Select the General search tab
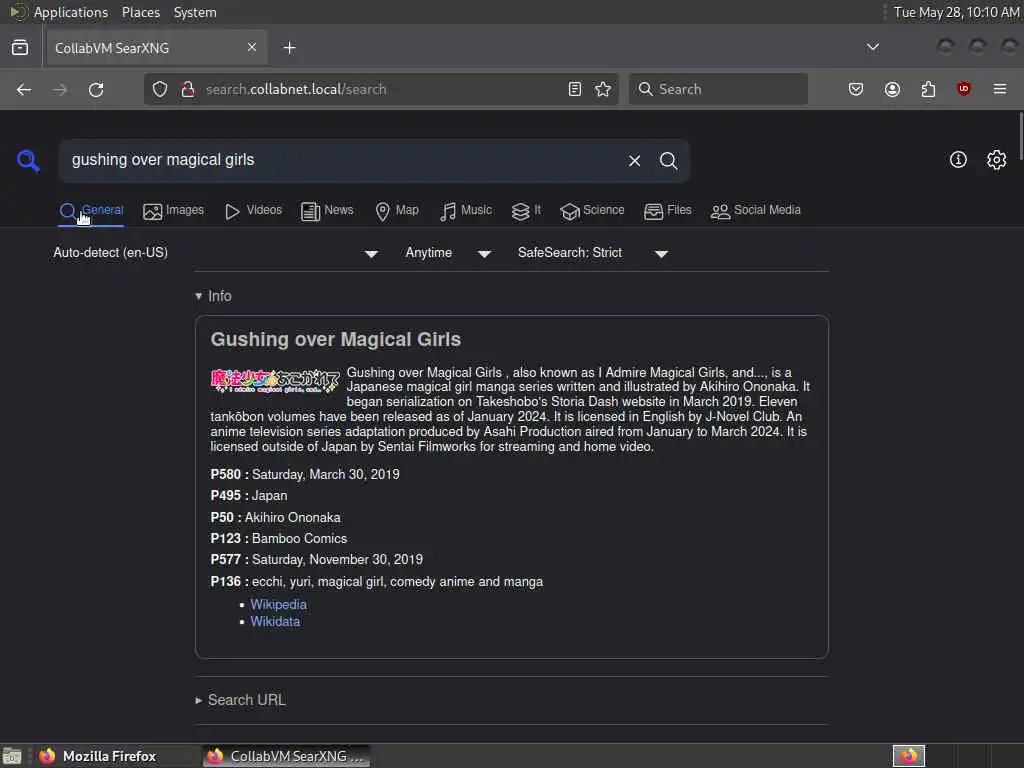Viewport: 1024px width, 768px height. tap(91, 211)
